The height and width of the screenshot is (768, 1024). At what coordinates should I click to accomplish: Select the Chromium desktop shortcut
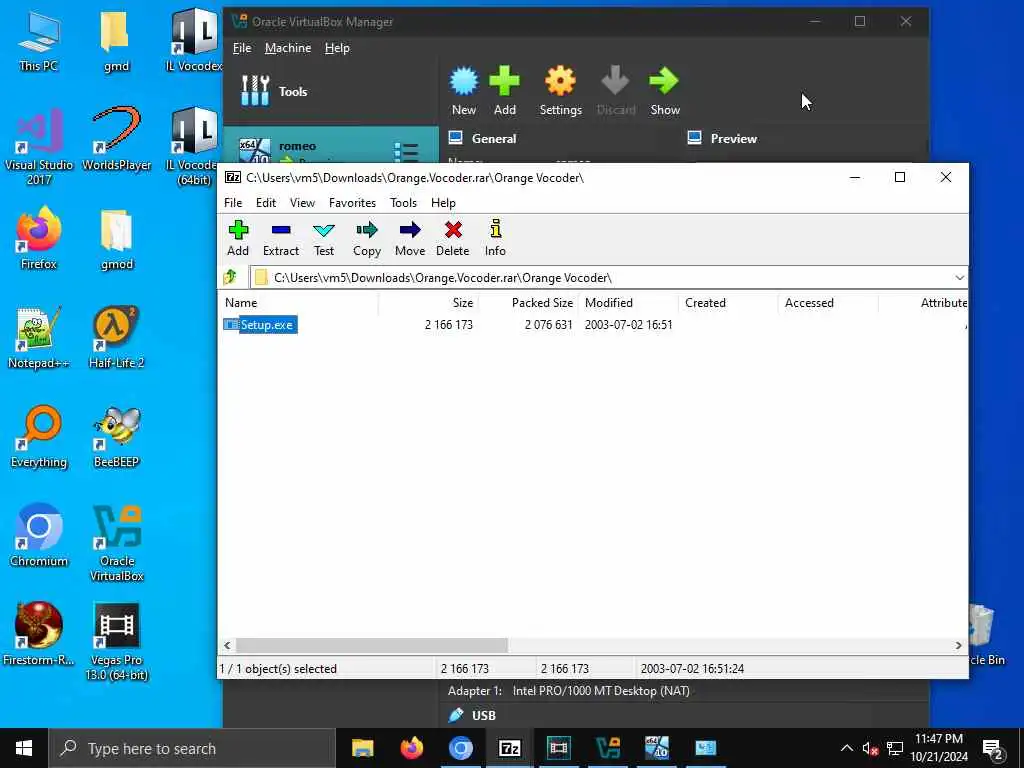tap(39, 536)
